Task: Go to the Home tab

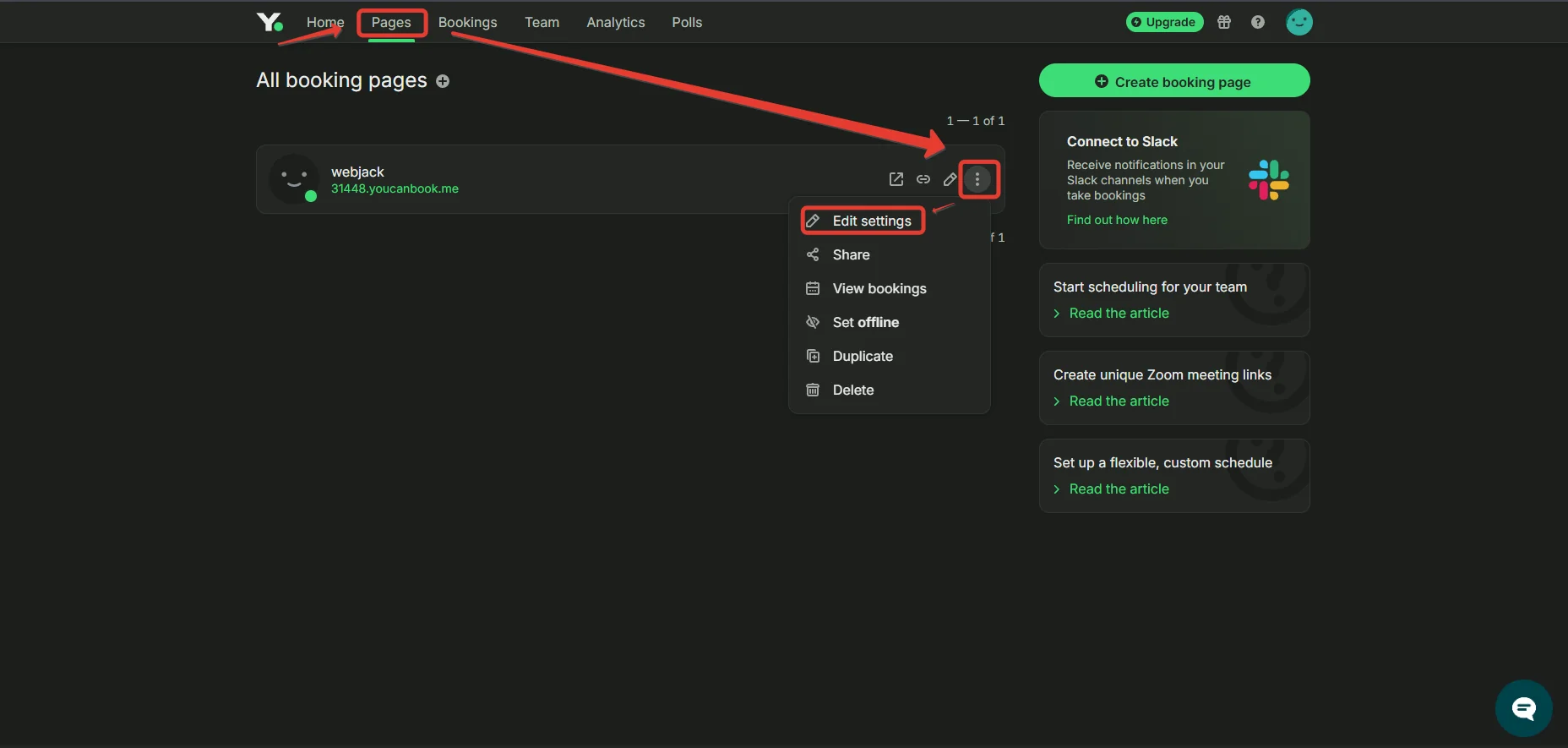Action: 325,22
